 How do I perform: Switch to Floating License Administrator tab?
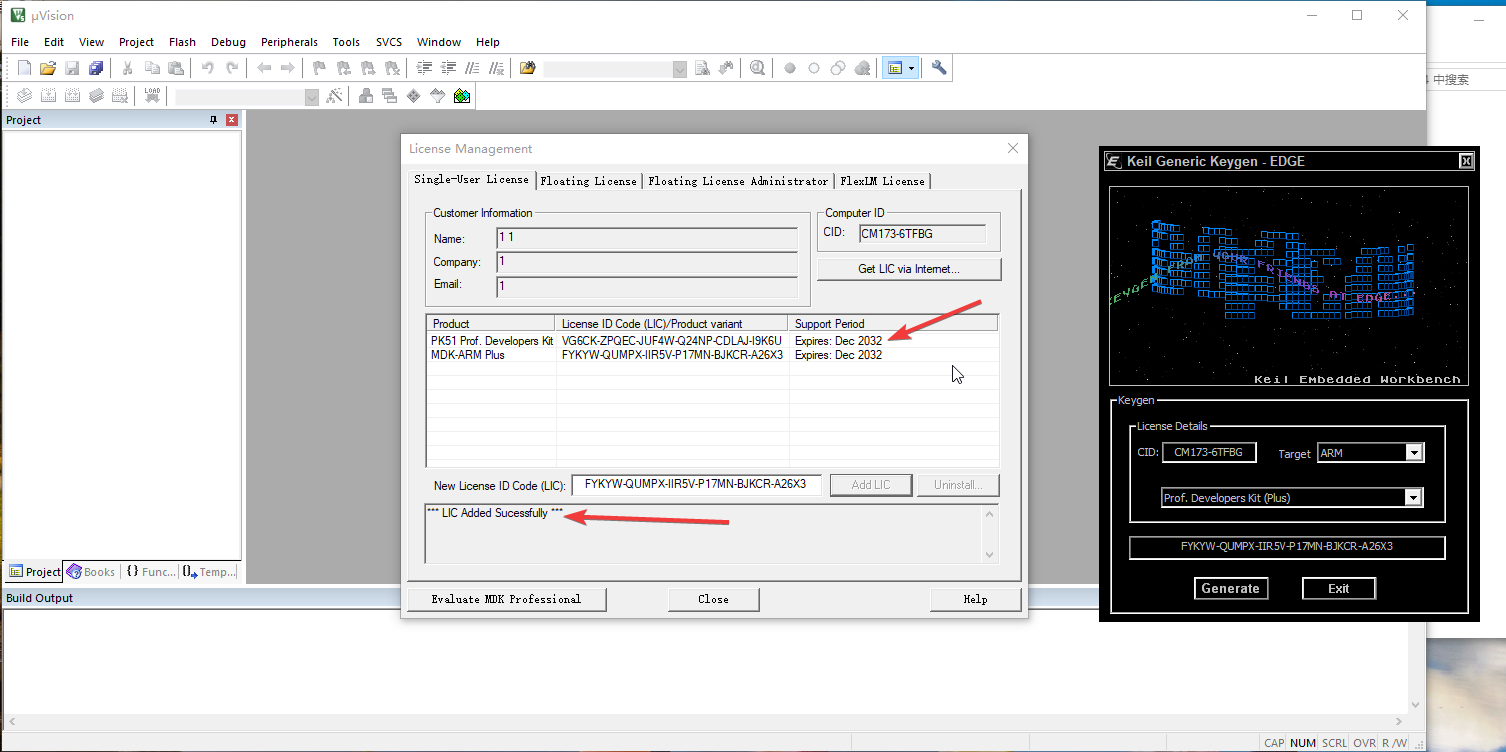[x=738, y=181]
